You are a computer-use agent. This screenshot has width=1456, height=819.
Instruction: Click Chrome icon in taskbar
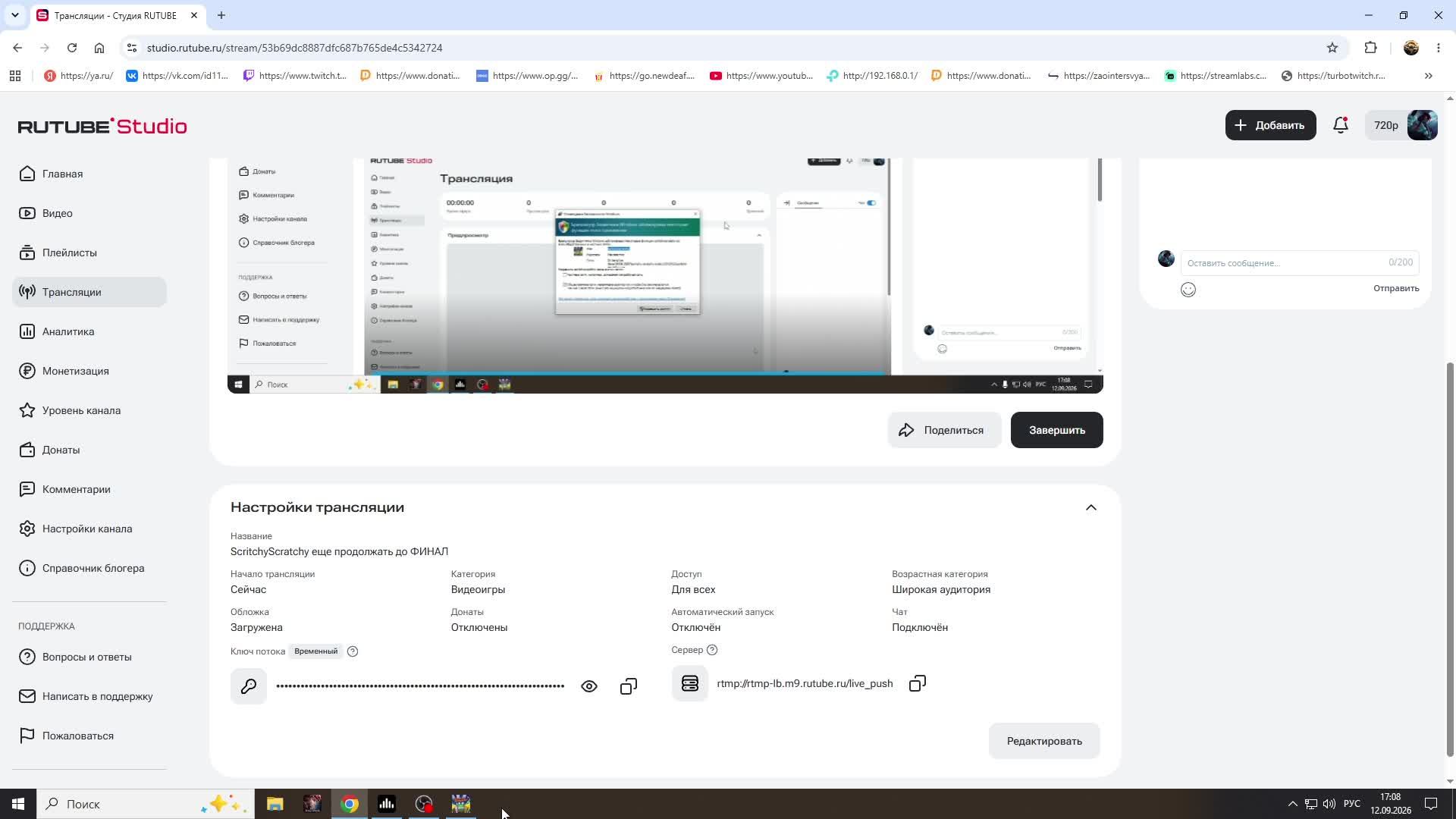(350, 804)
